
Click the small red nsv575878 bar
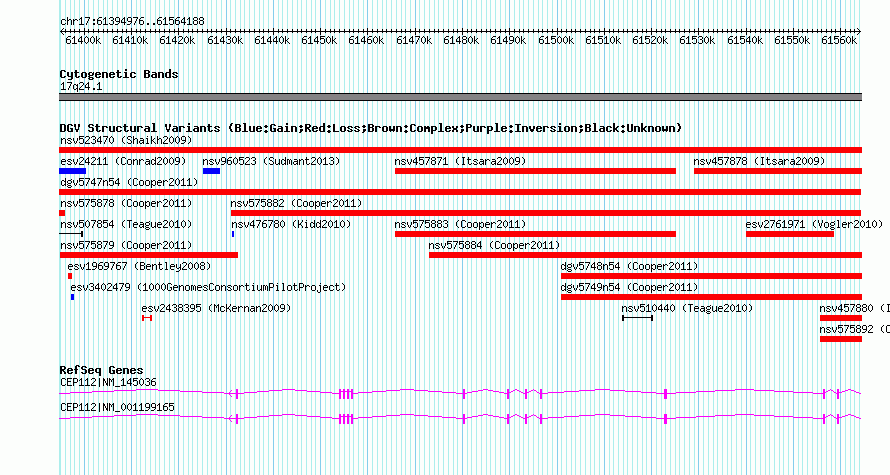pyautogui.click(x=62, y=213)
